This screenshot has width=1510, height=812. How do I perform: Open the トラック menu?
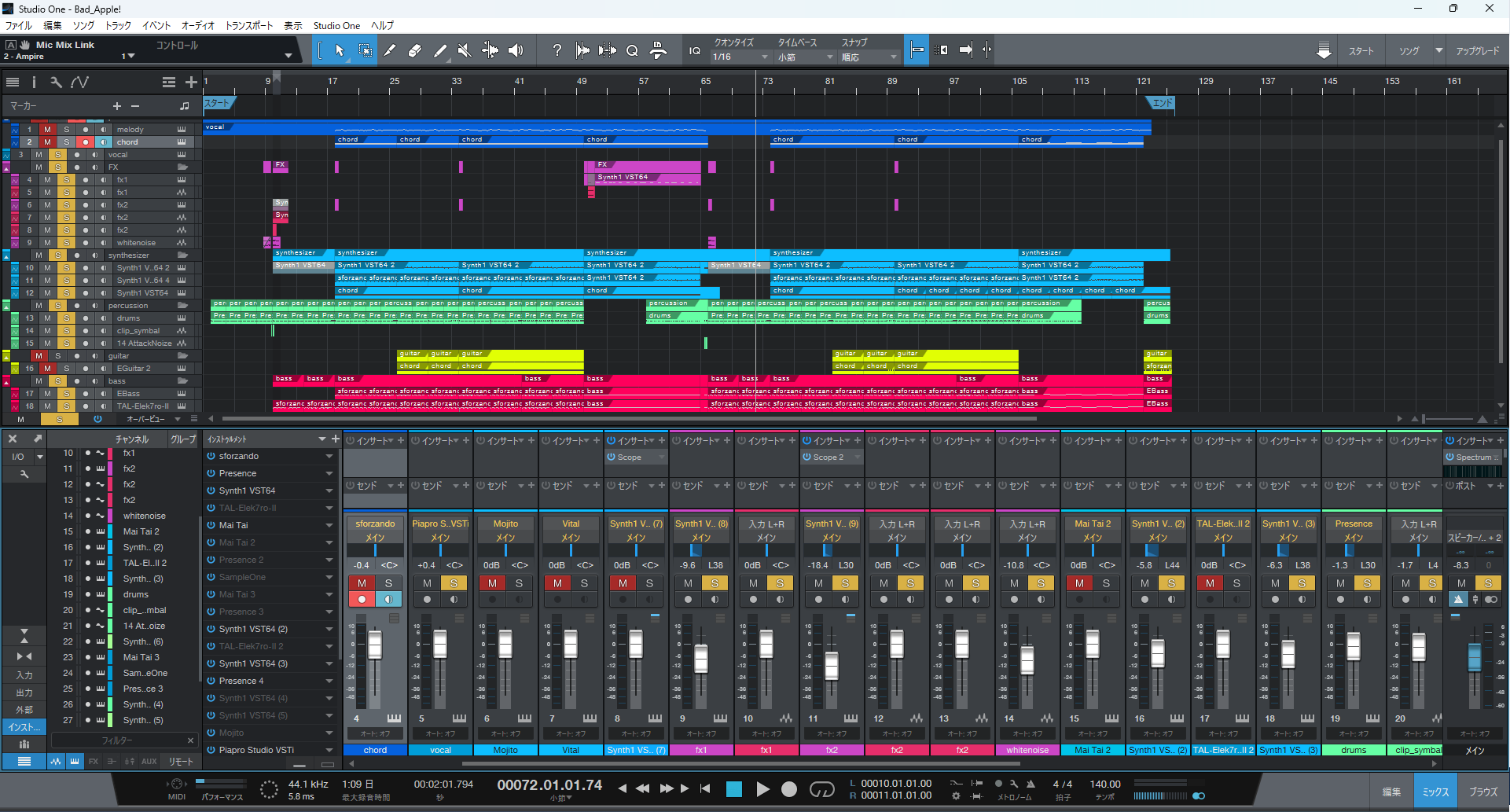[118, 25]
